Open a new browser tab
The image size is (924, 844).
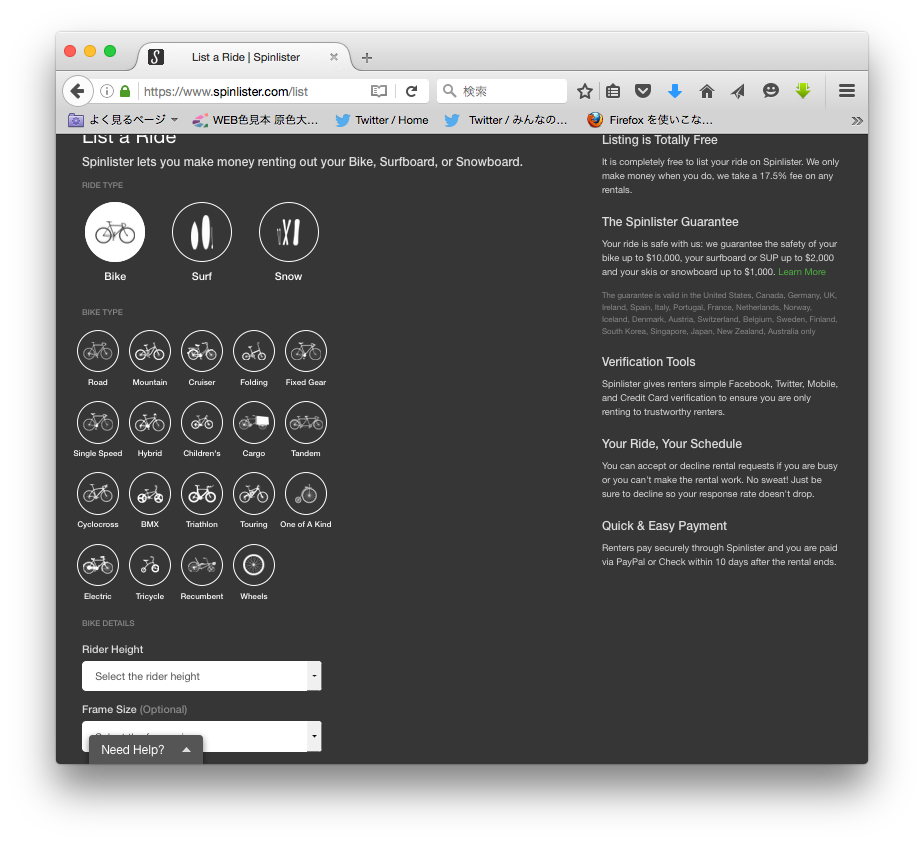[x=367, y=58]
